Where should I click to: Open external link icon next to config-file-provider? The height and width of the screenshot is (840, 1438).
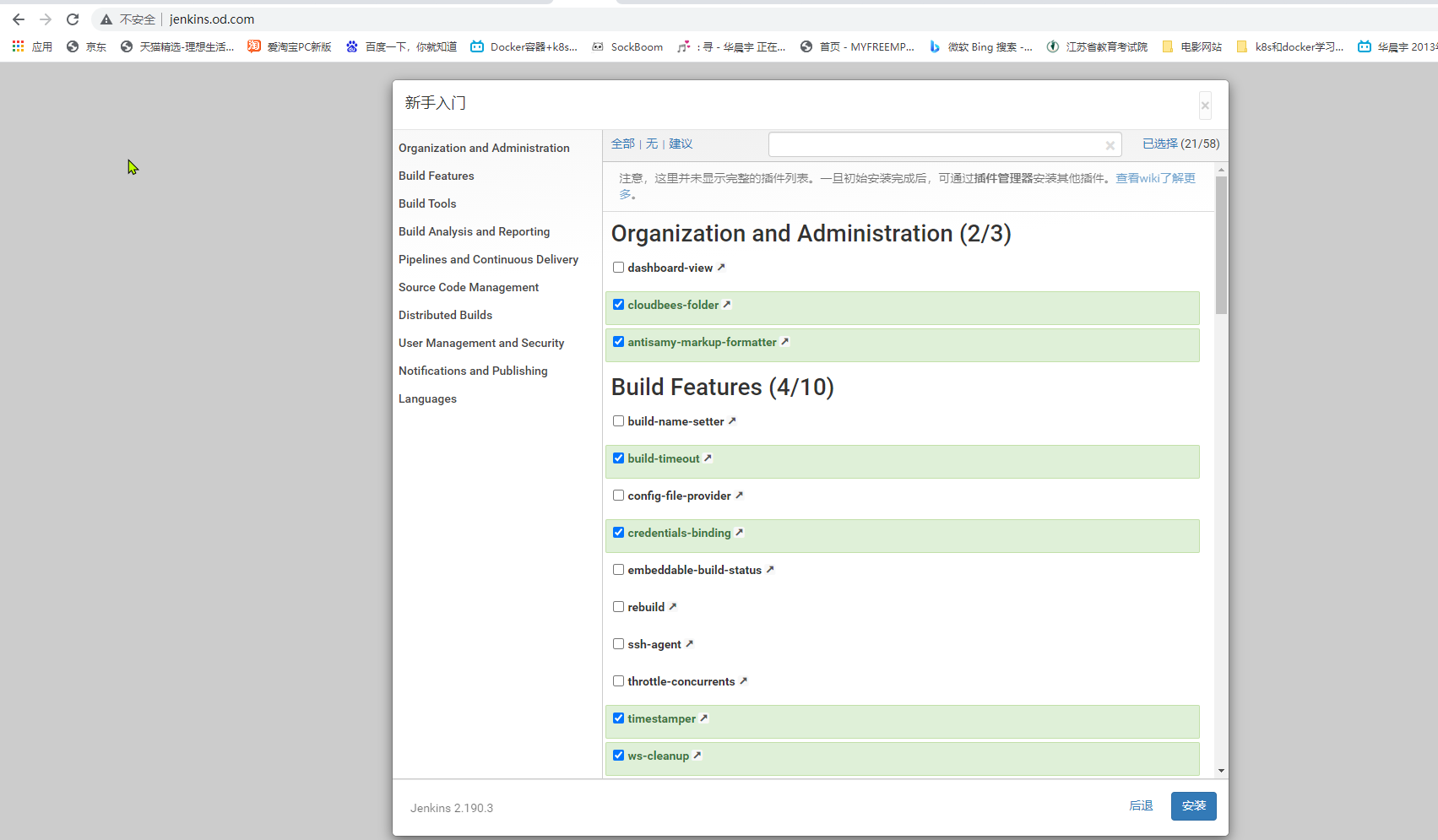[x=739, y=495]
